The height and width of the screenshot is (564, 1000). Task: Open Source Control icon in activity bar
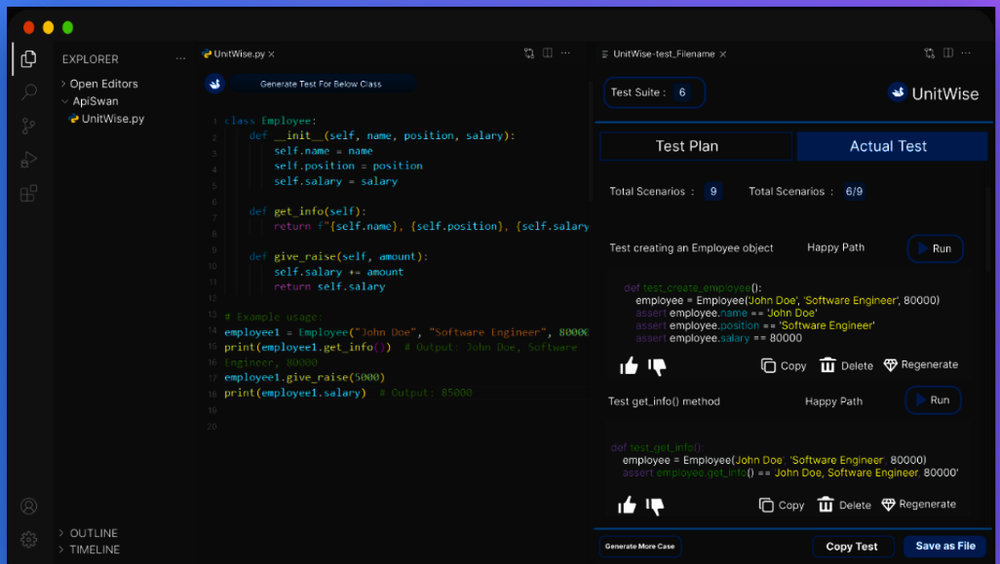pyautogui.click(x=29, y=126)
